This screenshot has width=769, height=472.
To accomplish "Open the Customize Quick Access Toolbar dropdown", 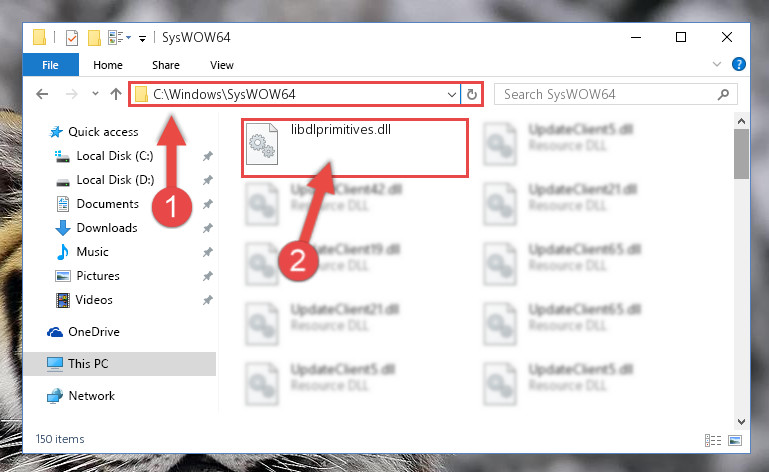I will tap(142, 38).
